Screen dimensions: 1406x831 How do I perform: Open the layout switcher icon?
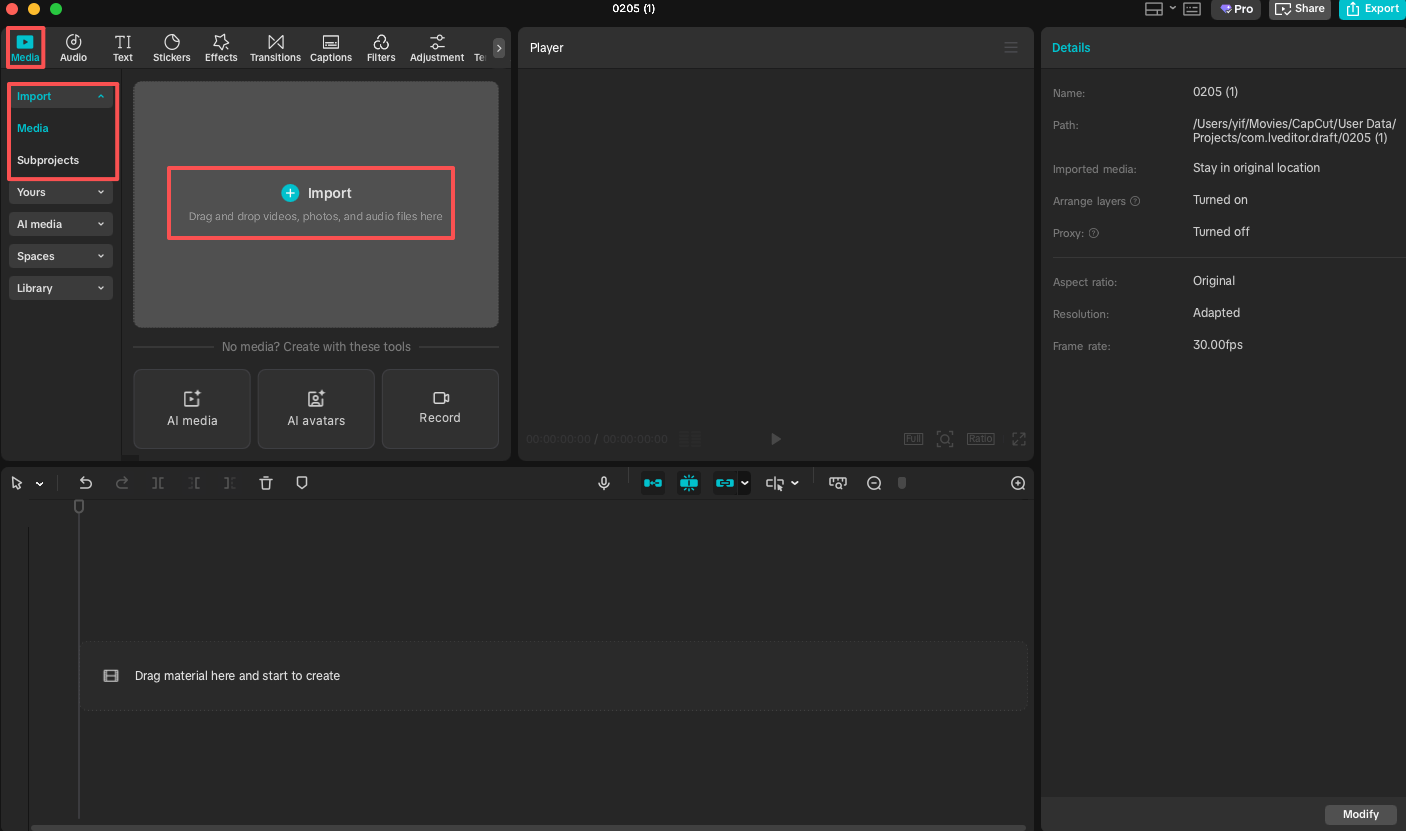coord(1154,9)
